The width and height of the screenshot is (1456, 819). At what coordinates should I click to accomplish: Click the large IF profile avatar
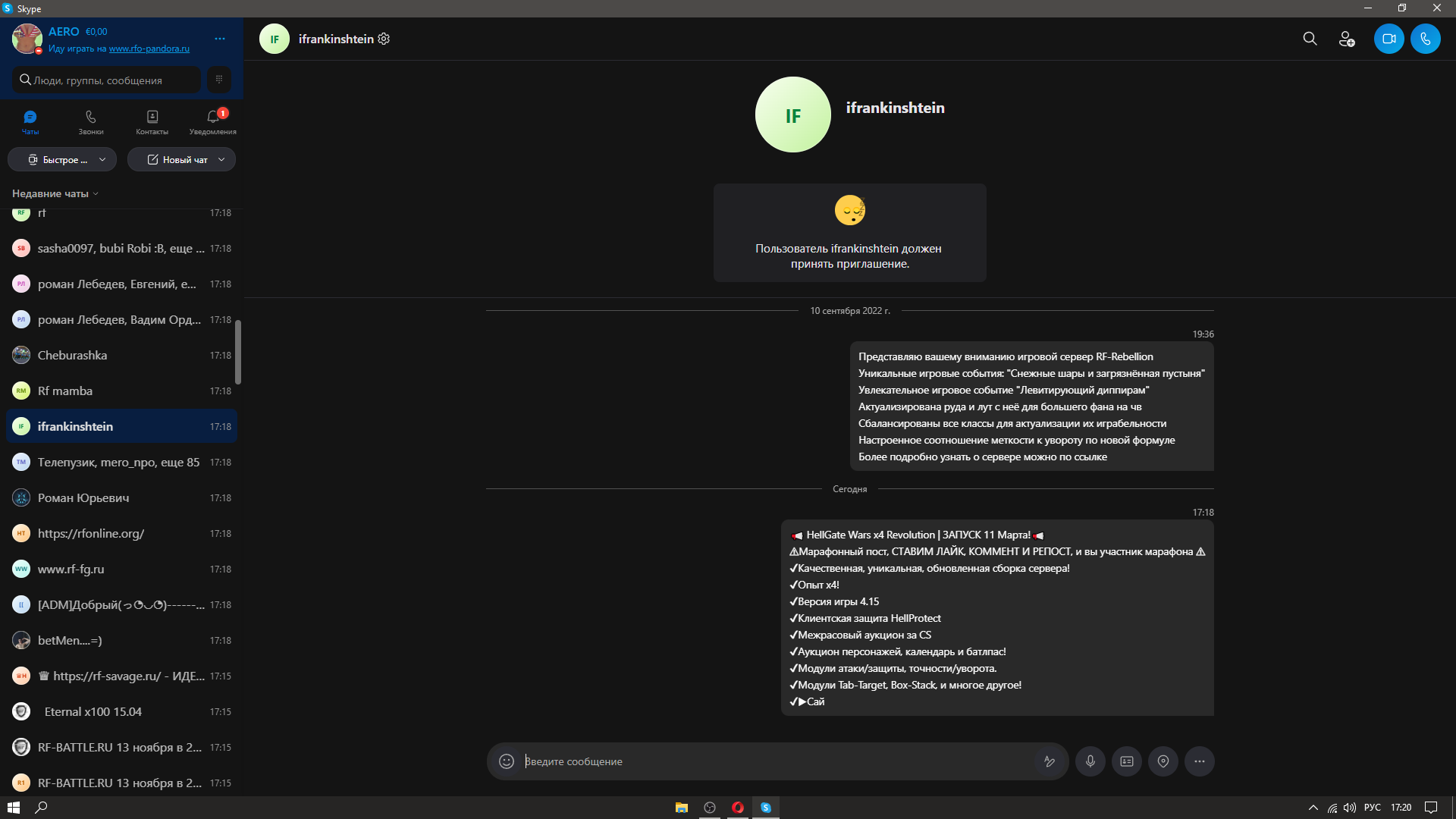[792, 115]
